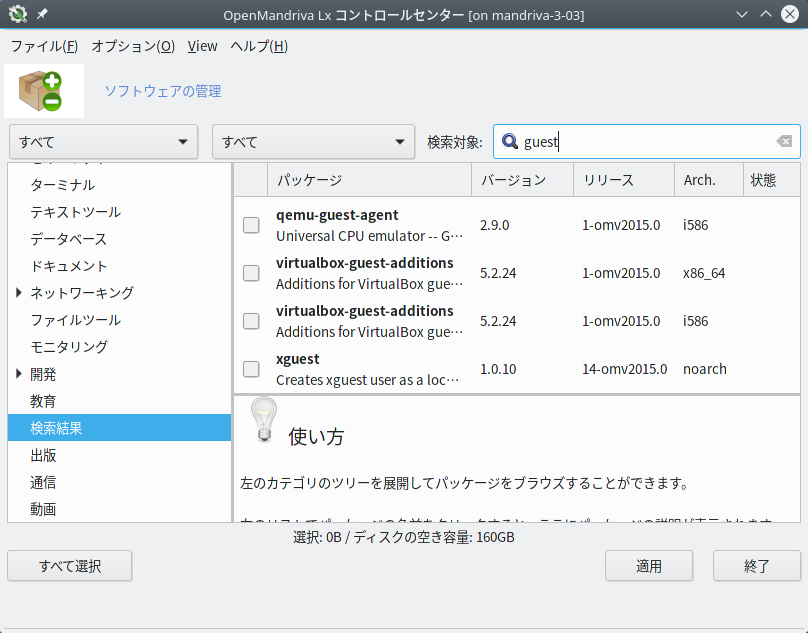Click the control center gear icon in title bar
This screenshot has width=808, height=633.
18,14
